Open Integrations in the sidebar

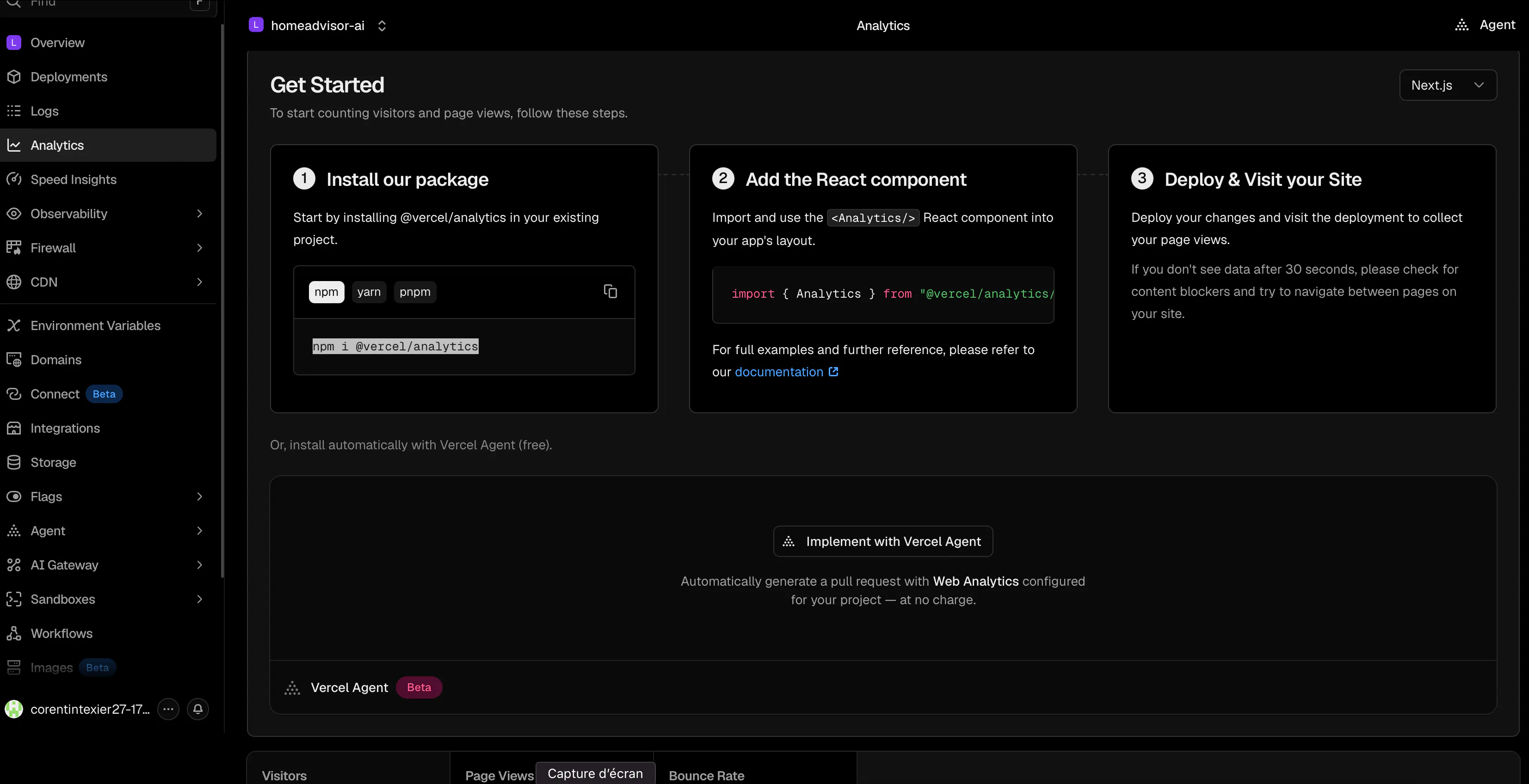coord(108,428)
